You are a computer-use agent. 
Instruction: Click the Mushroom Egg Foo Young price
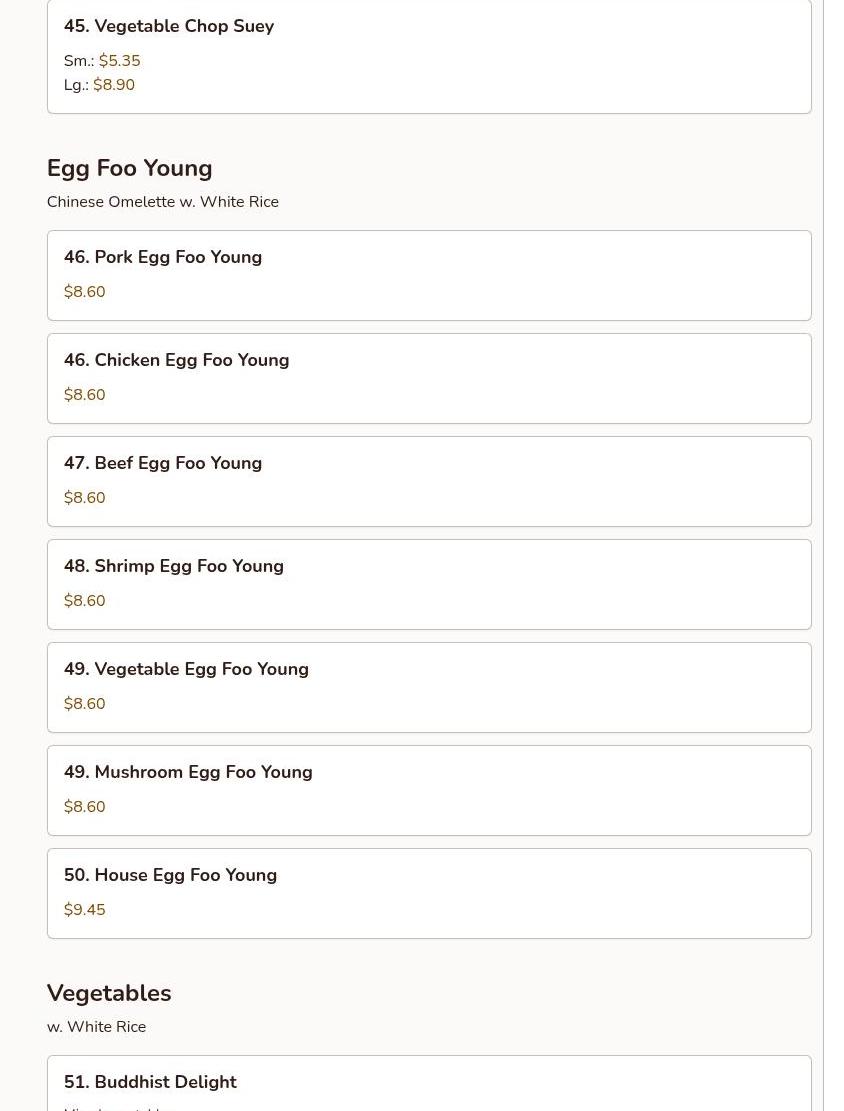(84, 807)
